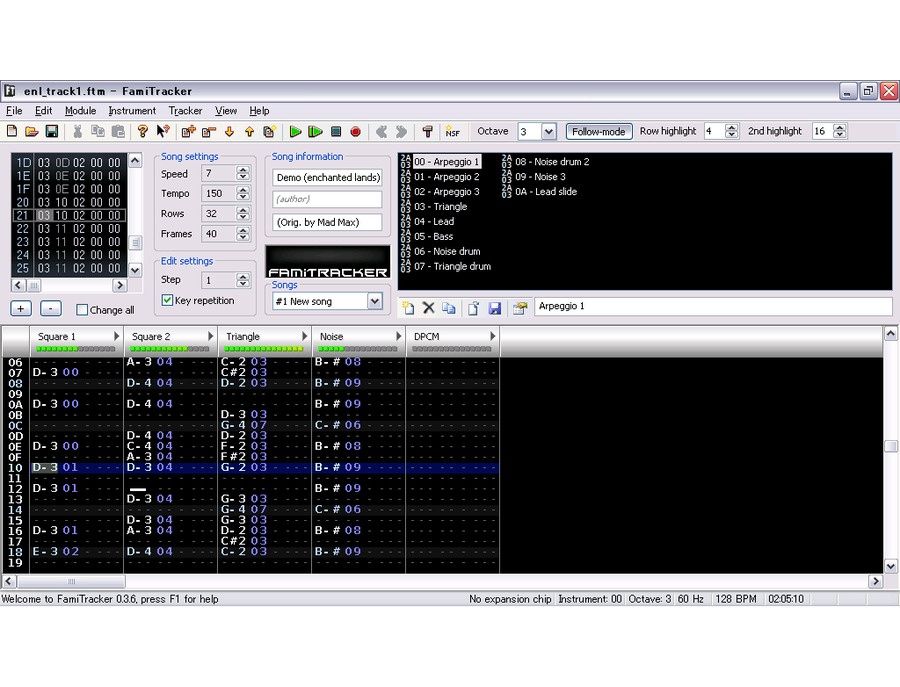The height and width of the screenshot is (687, 900).
Task: Clone instrument with duplicate pages icon
Action: point(449,308)
